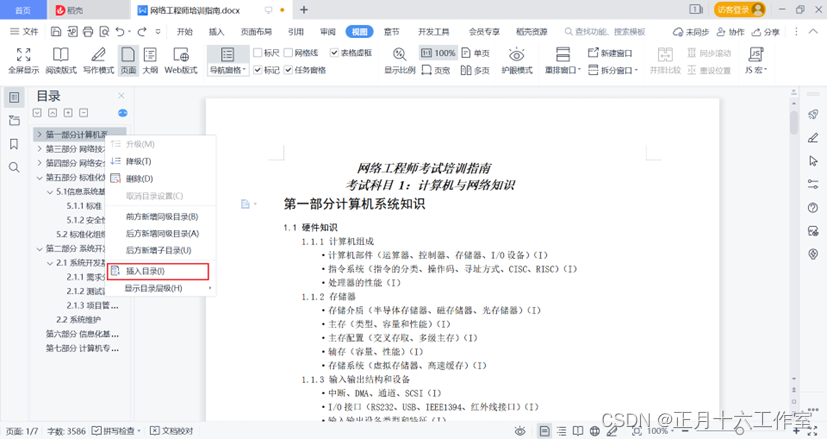The width and height of the screenshot is (827, 439).
Task: Click the print icon in quick access bar
Action: (x=87, y=31)
